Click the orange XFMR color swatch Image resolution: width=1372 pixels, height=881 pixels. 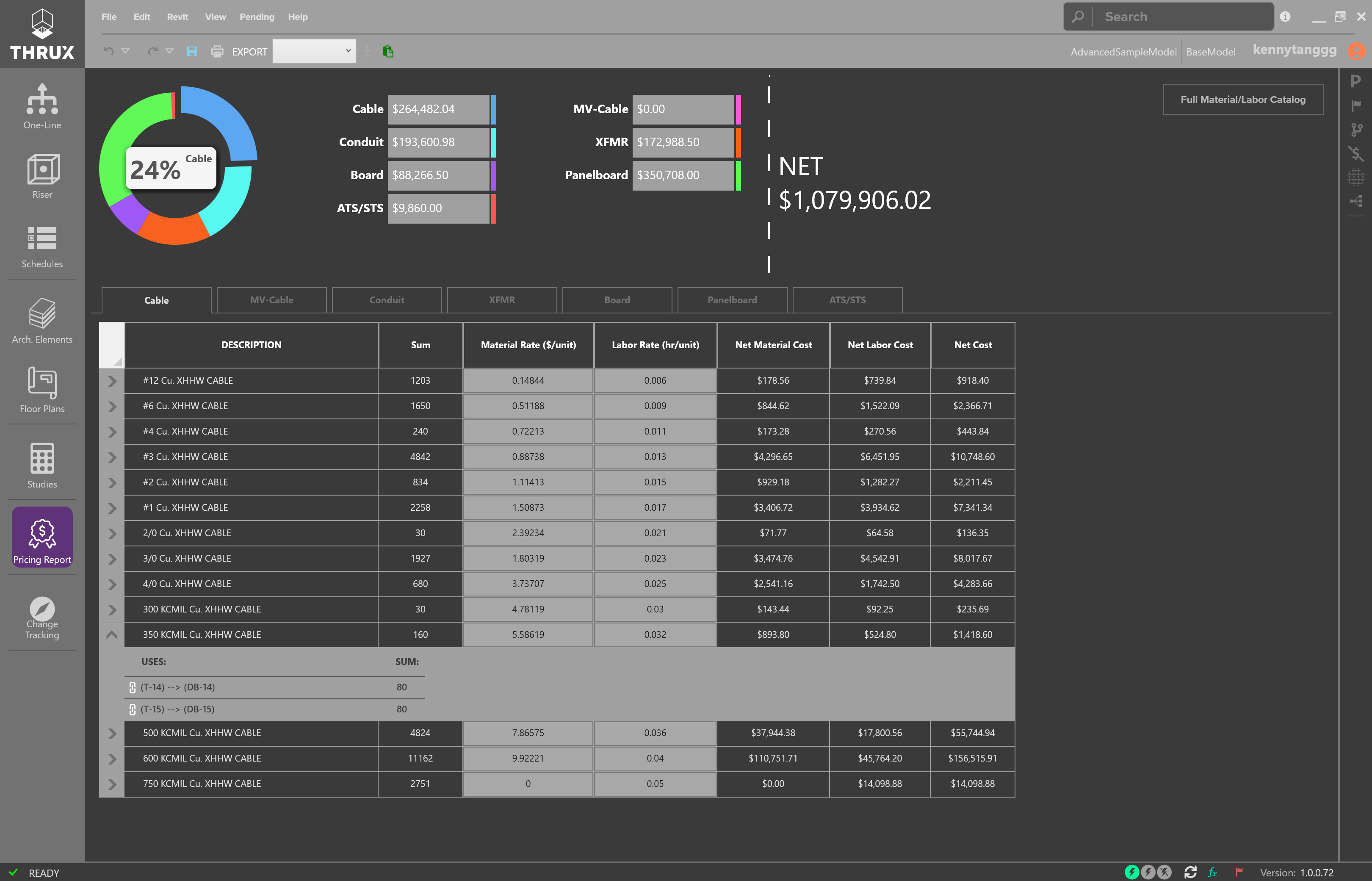coord(739,142)
